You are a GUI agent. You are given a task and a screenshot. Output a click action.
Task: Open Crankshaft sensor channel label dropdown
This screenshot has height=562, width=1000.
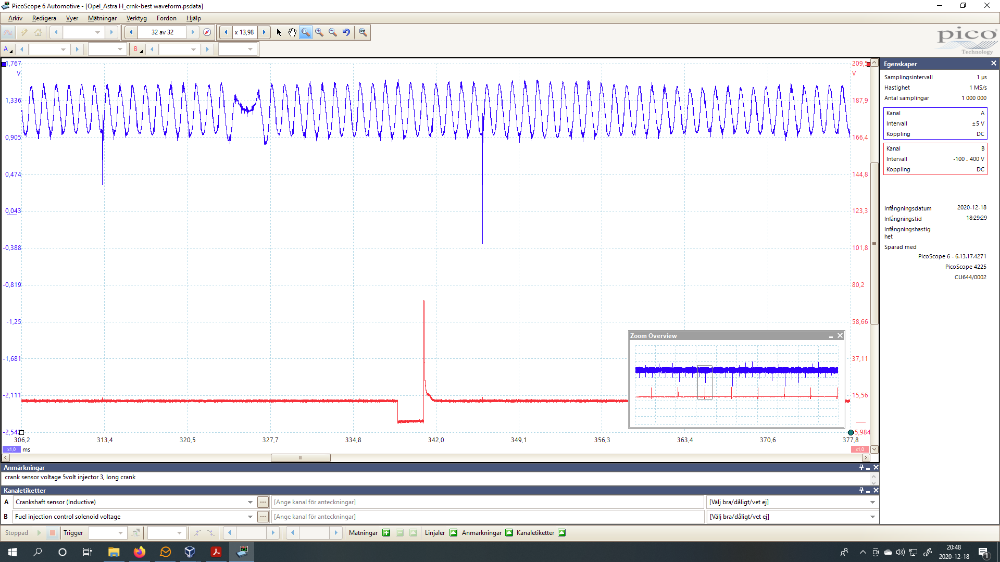[x=251, y=502]
